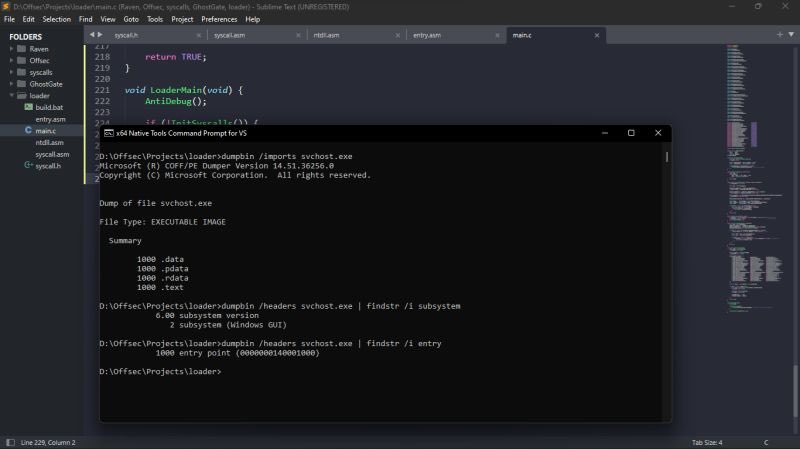
Task: Click the command prompt scrollbar thumb
Action: click(x=667, y=157)
